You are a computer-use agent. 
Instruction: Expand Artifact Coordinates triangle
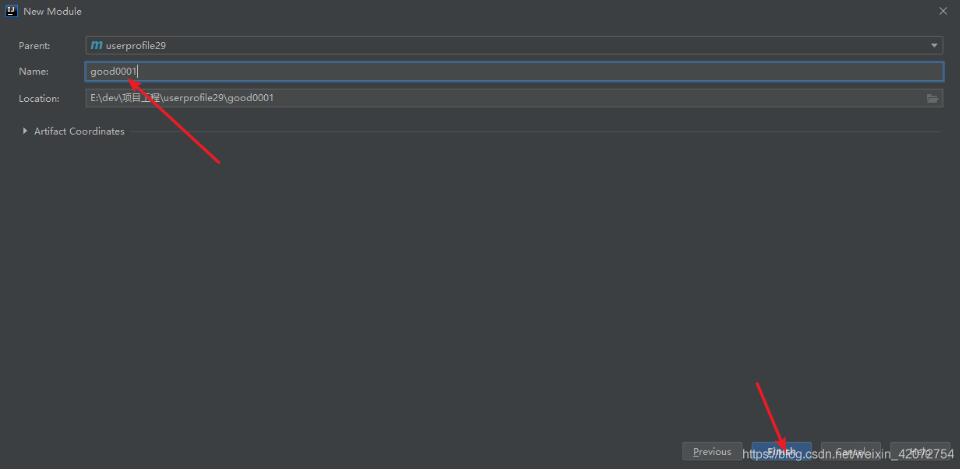pos(24,131)
